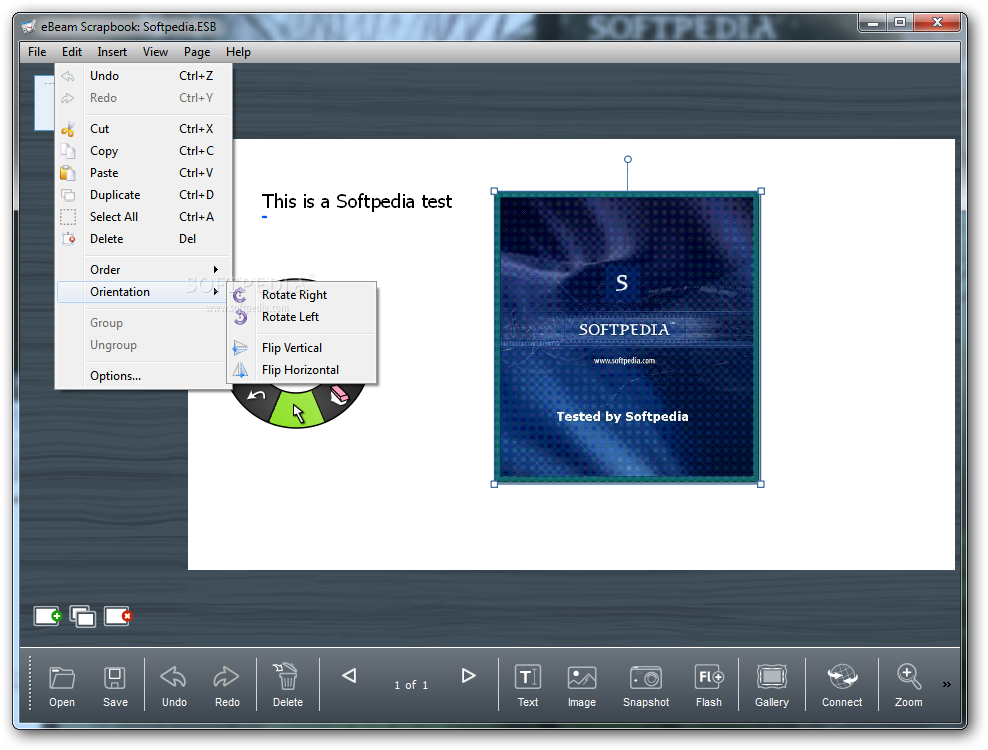Close the eBeam Scrapbook window
This screenshot has width=988, height=750.
[937, 23]
